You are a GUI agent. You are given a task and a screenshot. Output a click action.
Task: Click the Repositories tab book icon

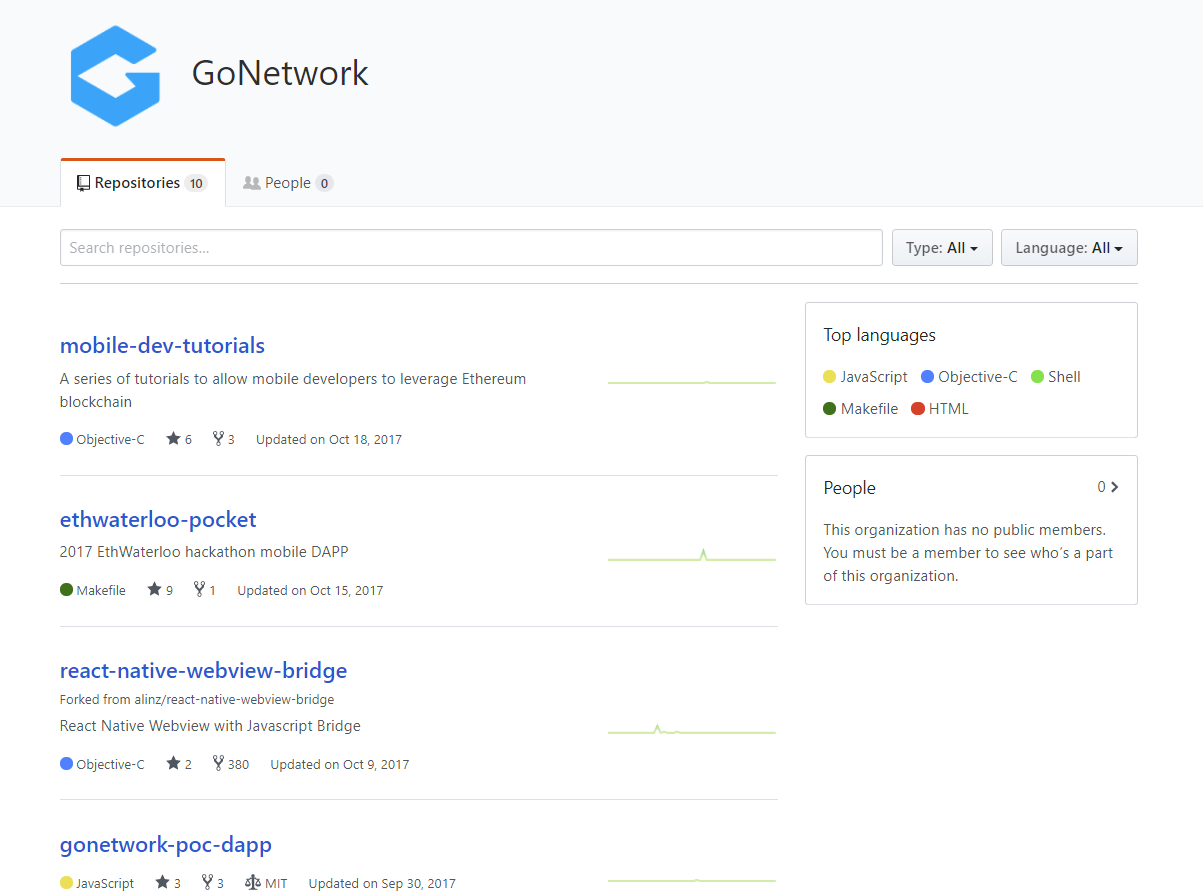[83, 183]
